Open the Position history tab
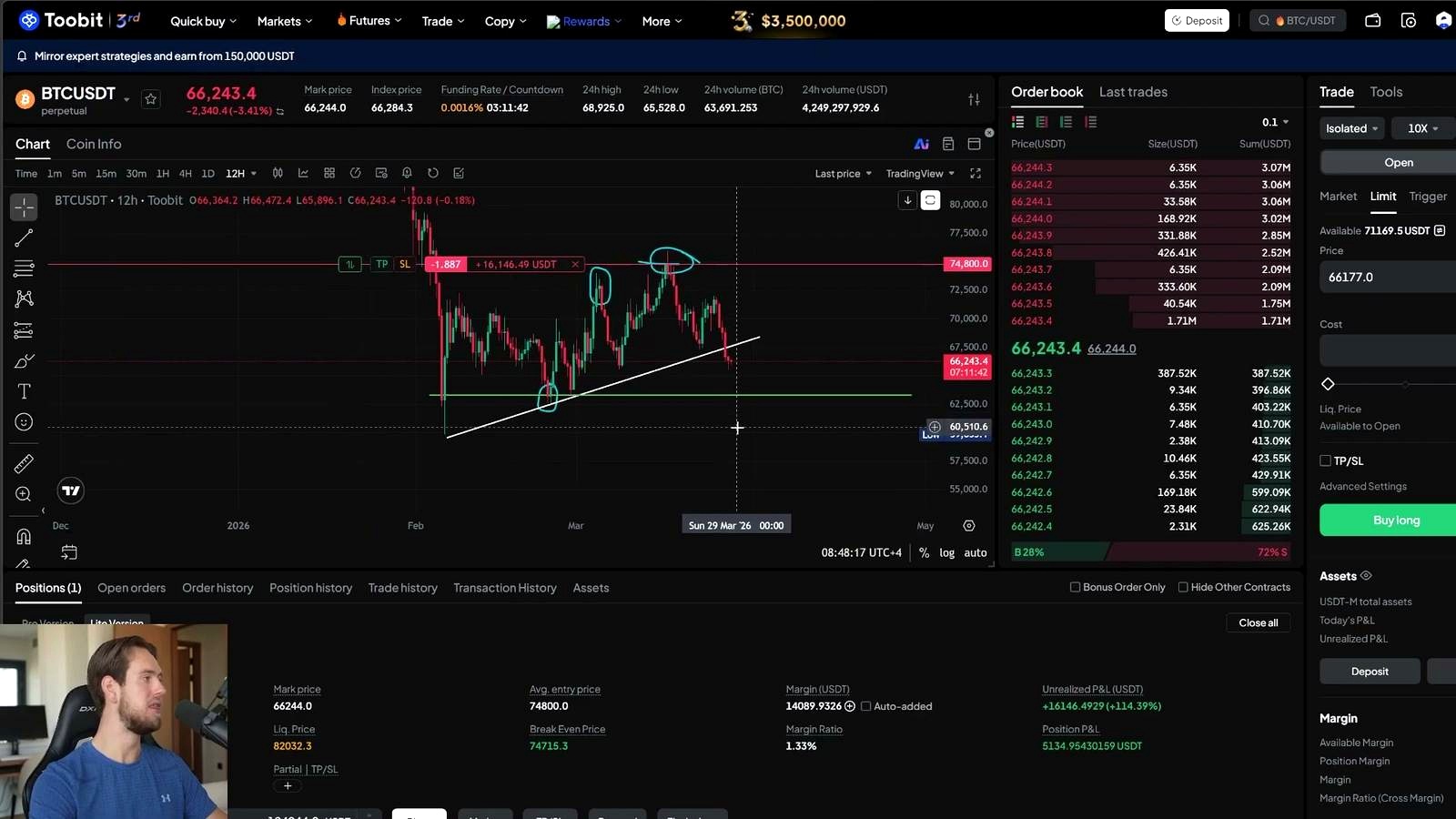Viewport: 1456px width, 819px height. pos(310,588)
